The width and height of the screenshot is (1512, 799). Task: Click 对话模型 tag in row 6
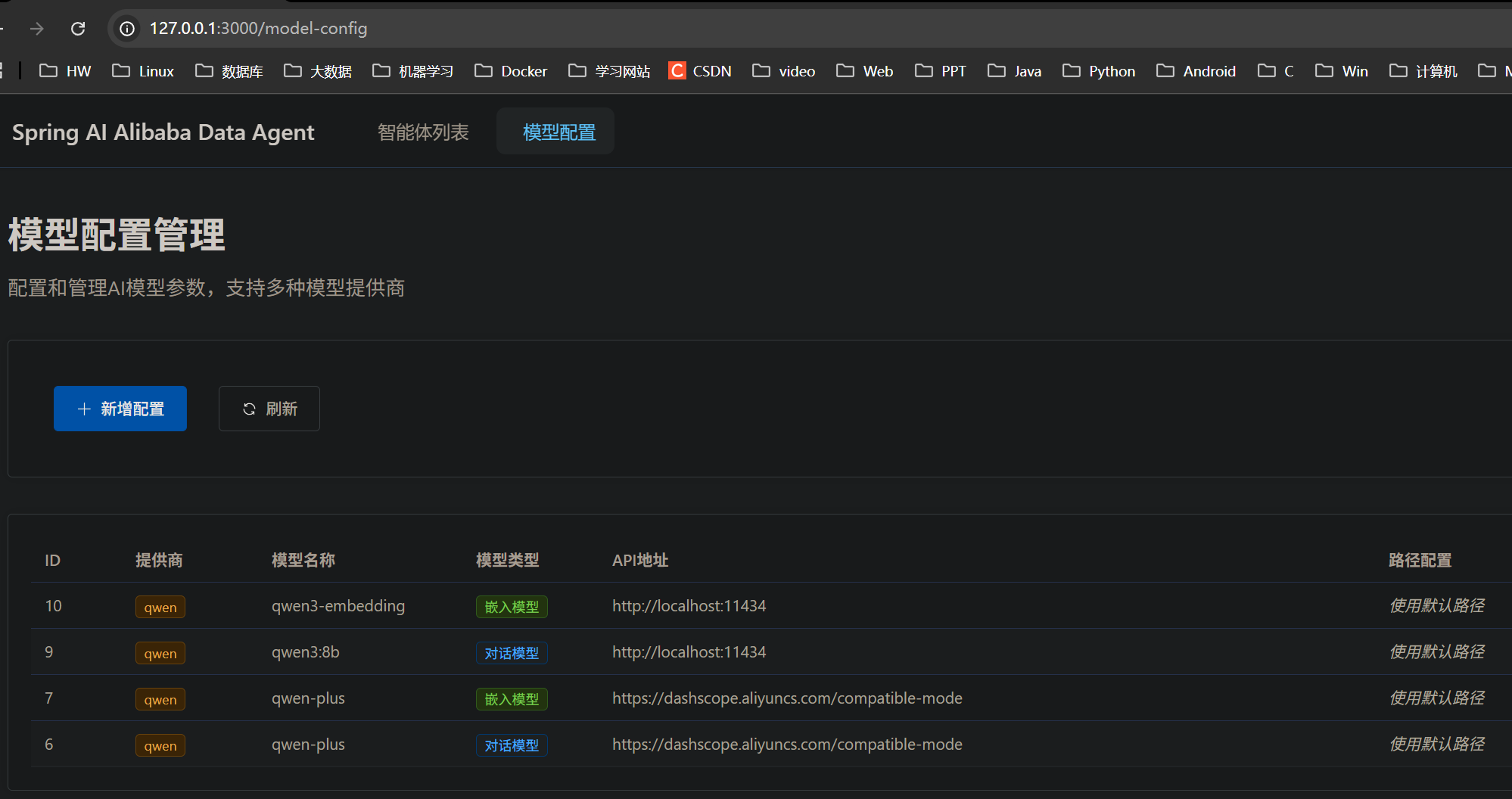[x=512, y=745]
